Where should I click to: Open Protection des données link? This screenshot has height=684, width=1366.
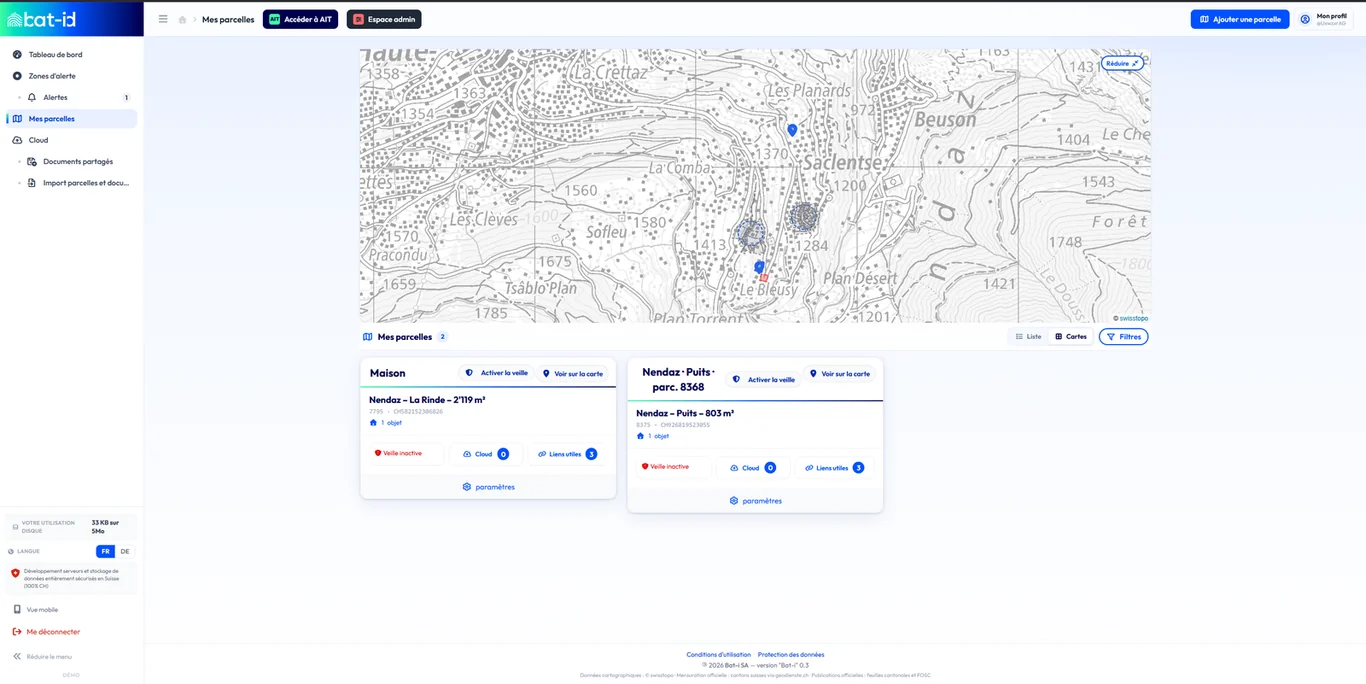click(791, 655)
